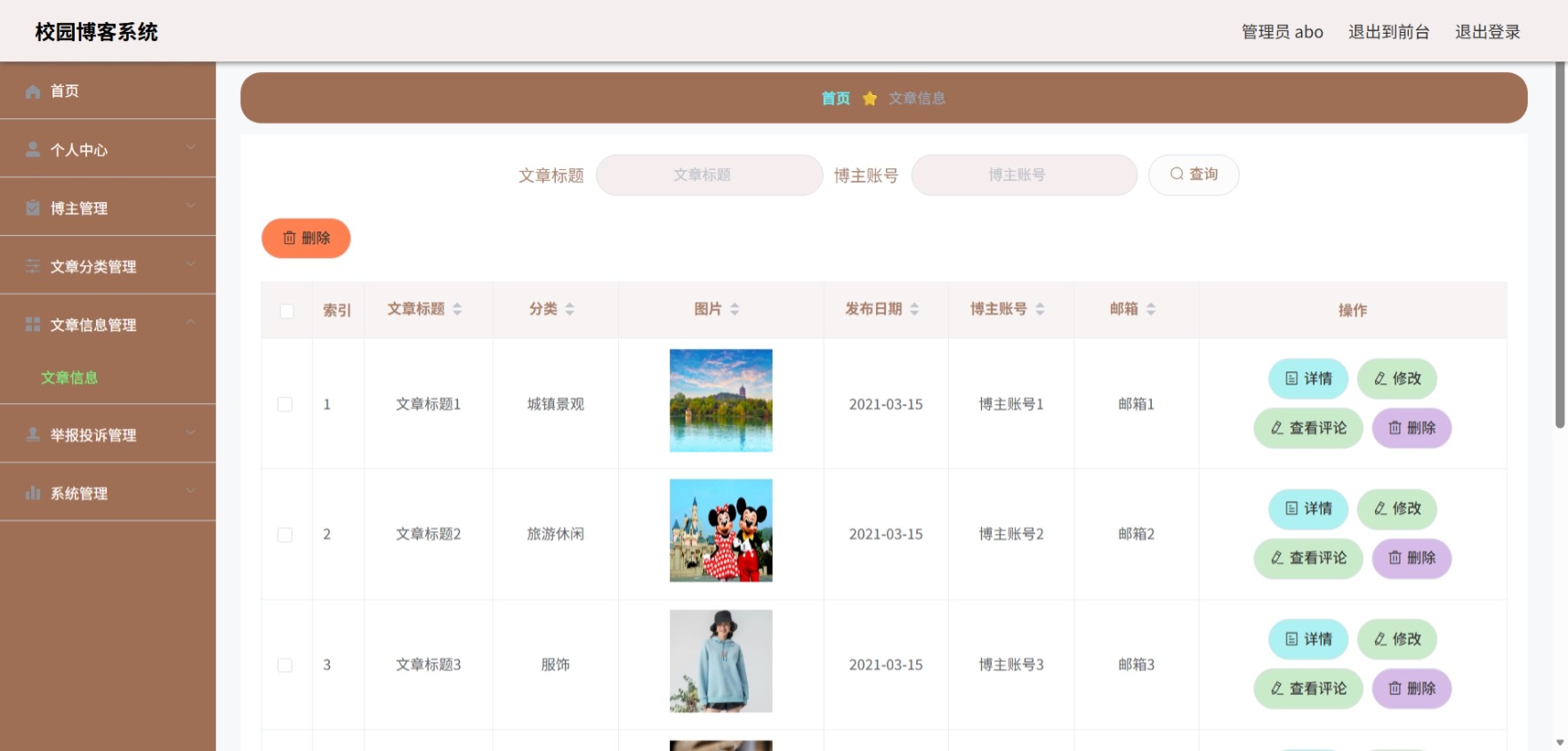Image resolution: width=1568 pixels, height=751 pixels.
Task: Expand the 举报投诉管理 sidebar chevron
Action: (x=190, y=433)
